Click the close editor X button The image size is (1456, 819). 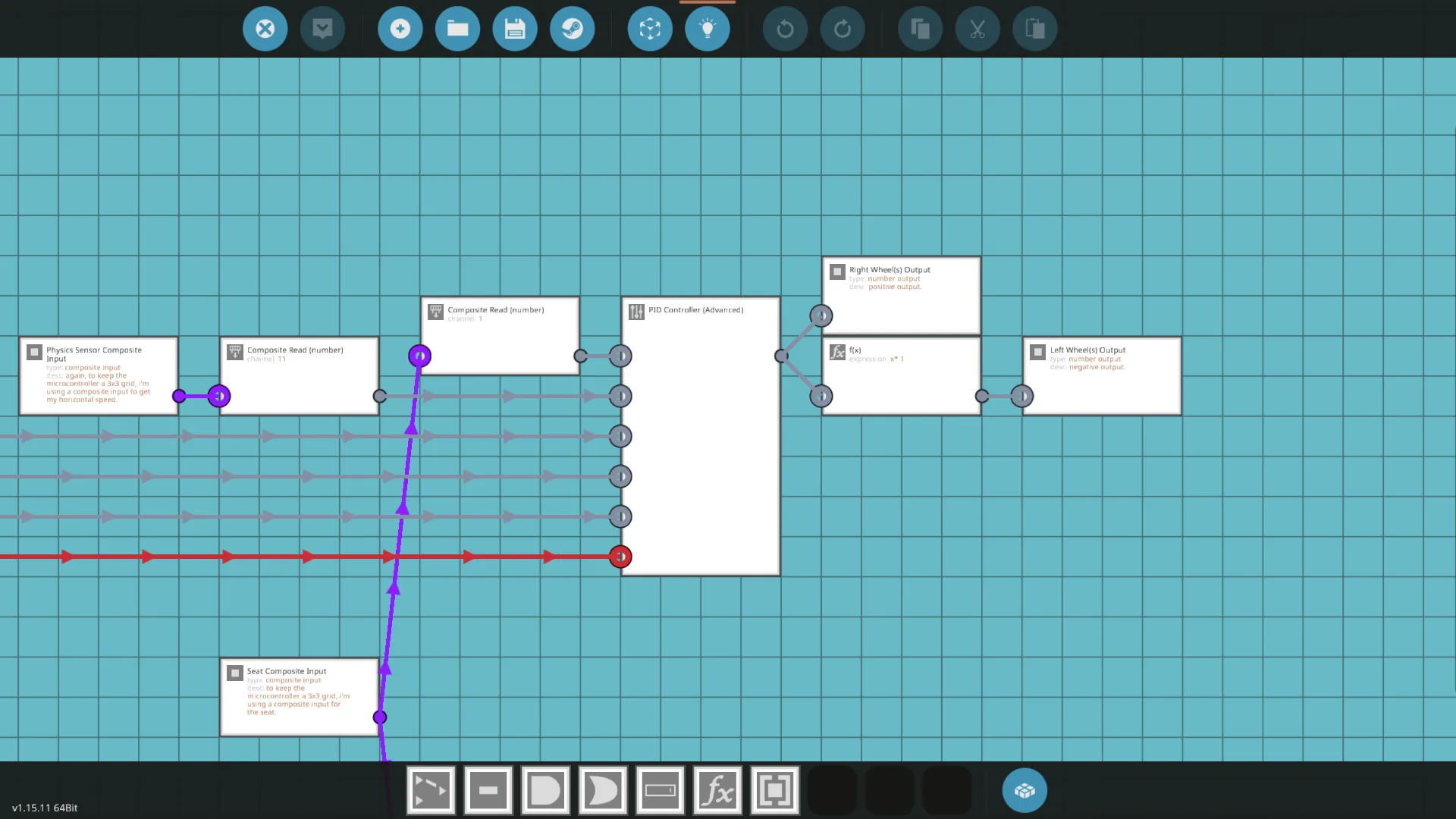(x=265, y=29)
